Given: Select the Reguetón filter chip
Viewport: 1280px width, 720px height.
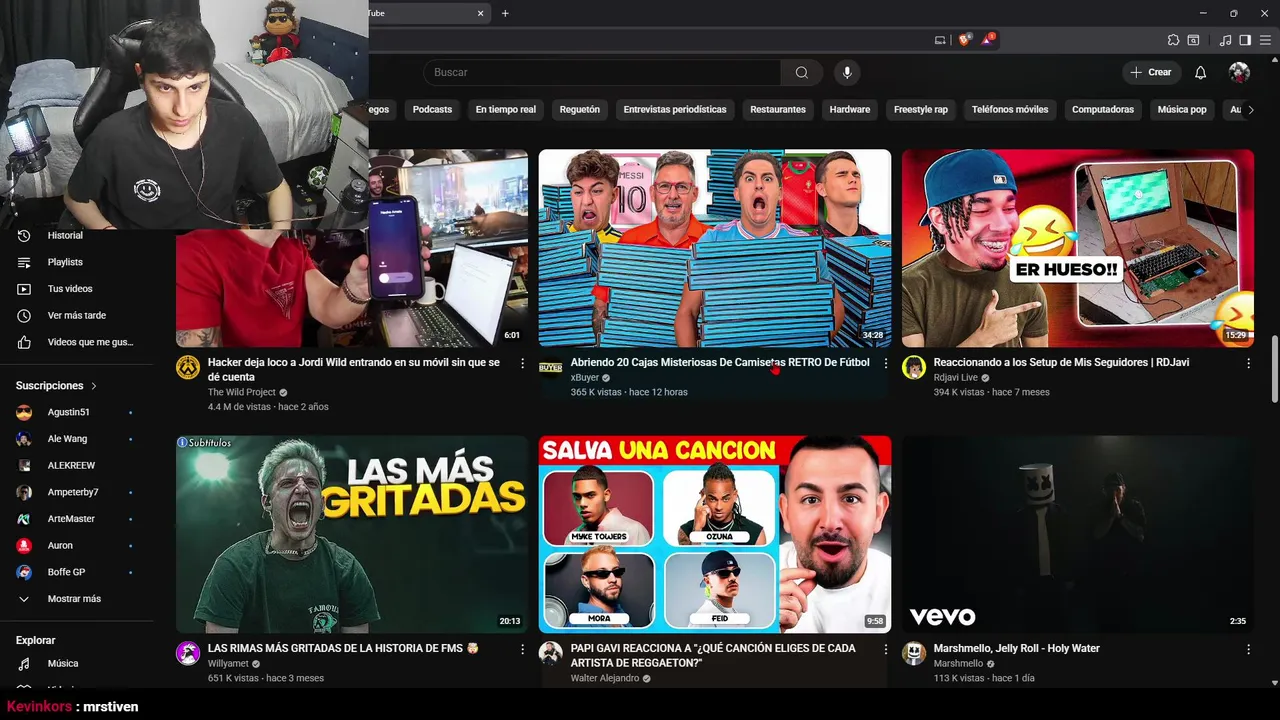Looking at the screenshot, I should point(580,109).
